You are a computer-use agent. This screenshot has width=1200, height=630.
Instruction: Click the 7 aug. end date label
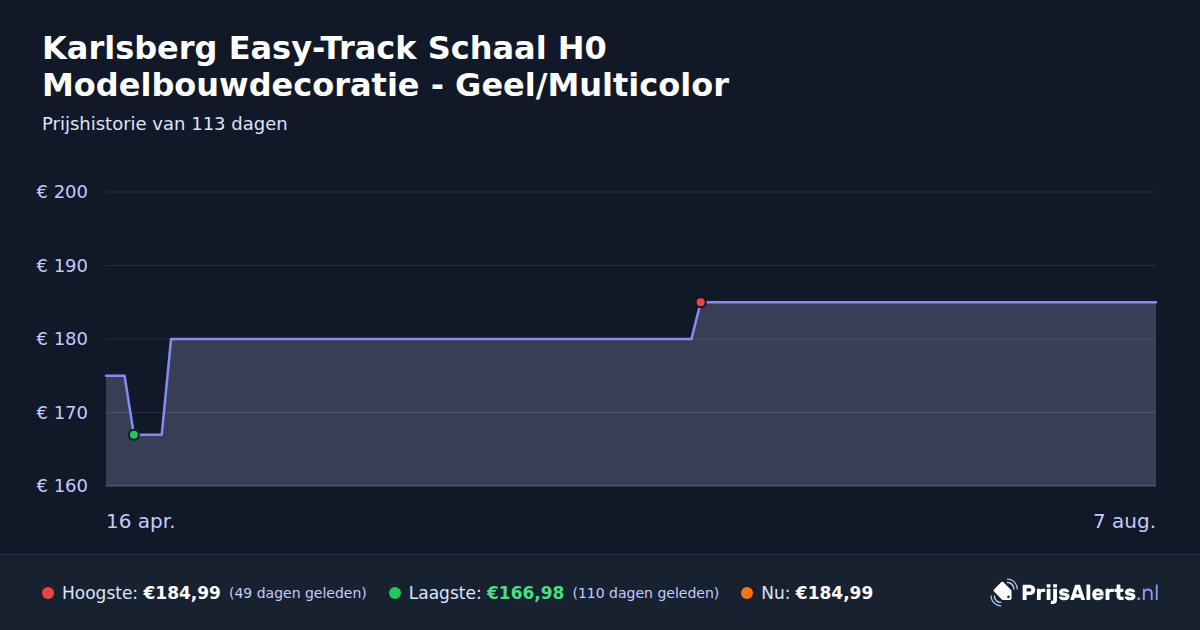[x=1125, y=522]
